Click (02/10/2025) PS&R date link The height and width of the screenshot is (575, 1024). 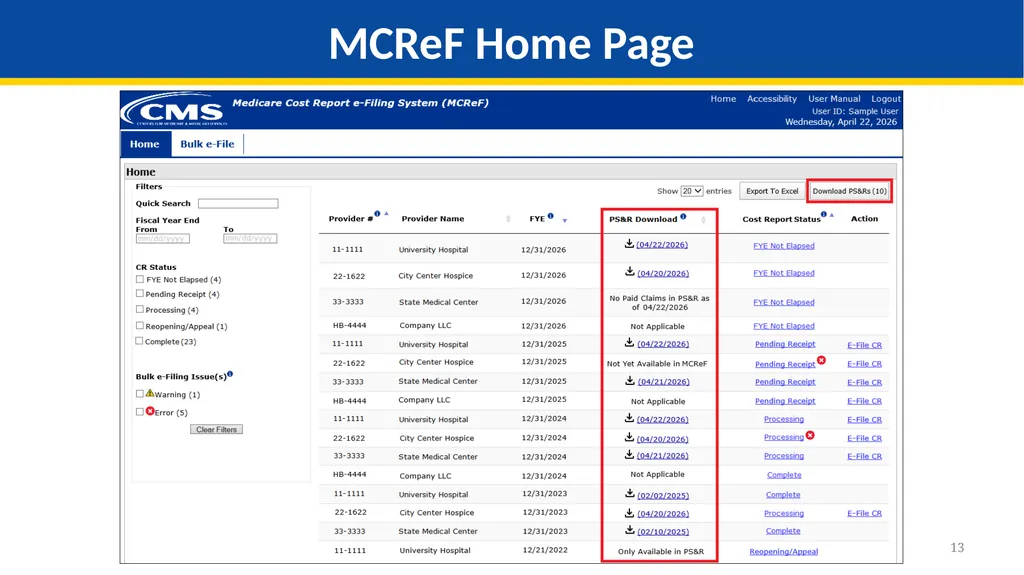pos(664,532)
